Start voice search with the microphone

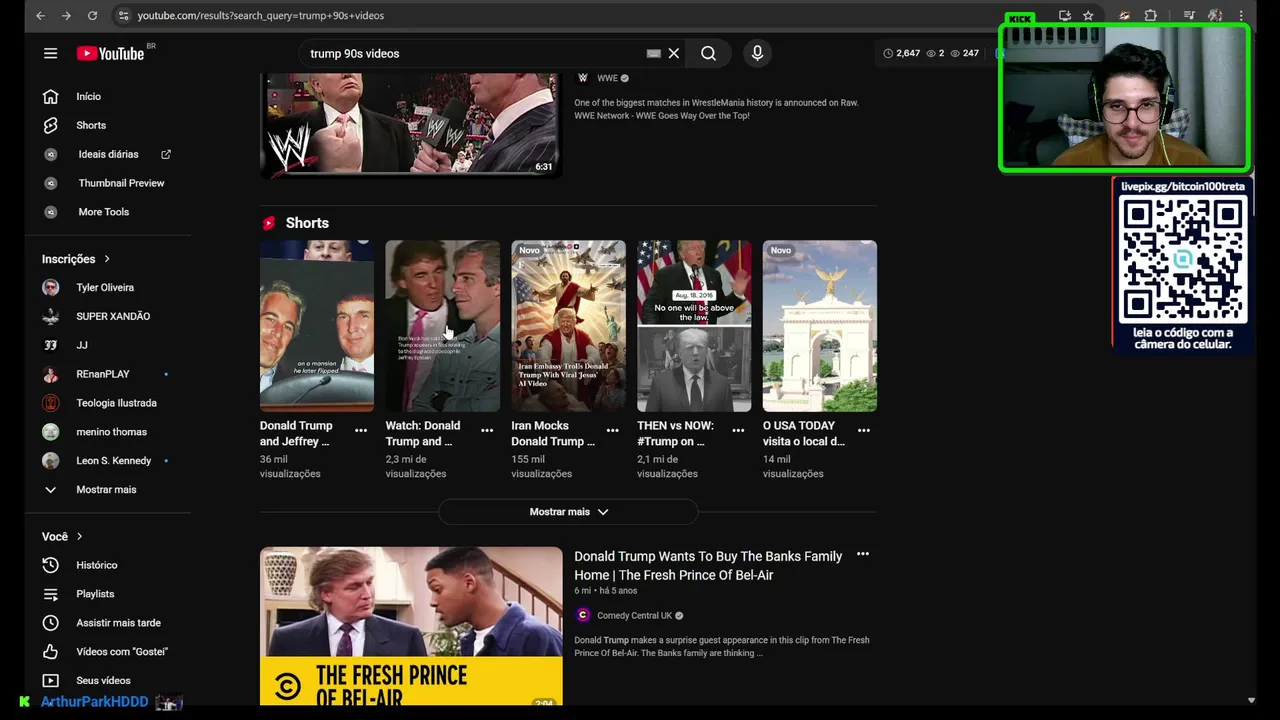point(757,53)
